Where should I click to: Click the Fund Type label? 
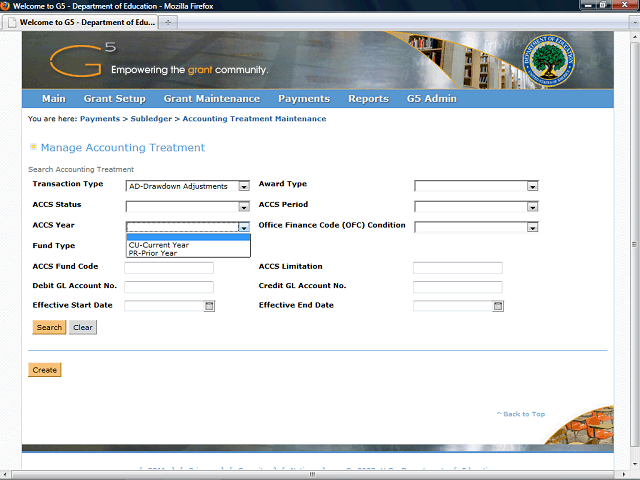(x=54, y=246)
